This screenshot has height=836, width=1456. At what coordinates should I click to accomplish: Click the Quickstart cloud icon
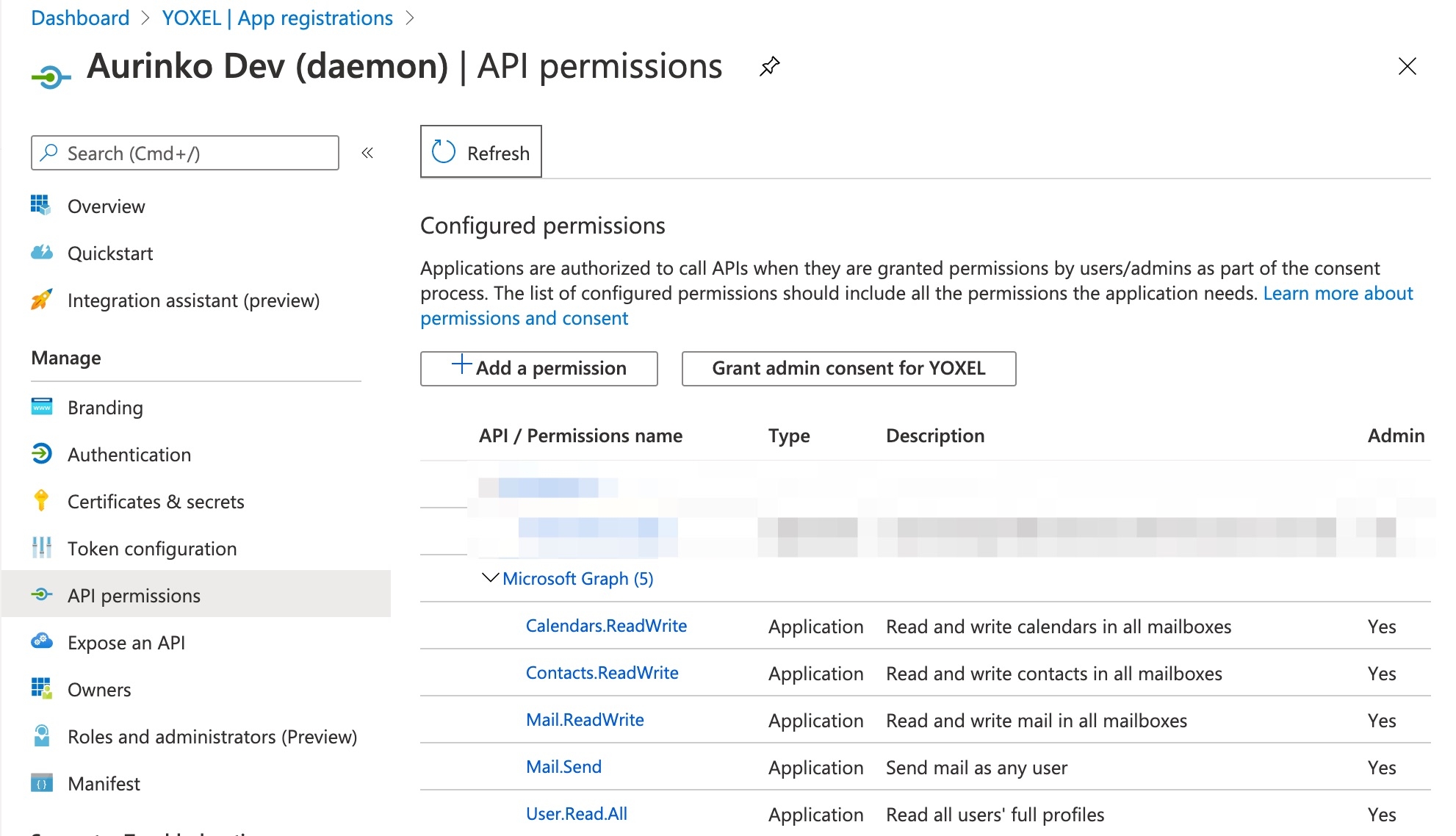point(42,253)
